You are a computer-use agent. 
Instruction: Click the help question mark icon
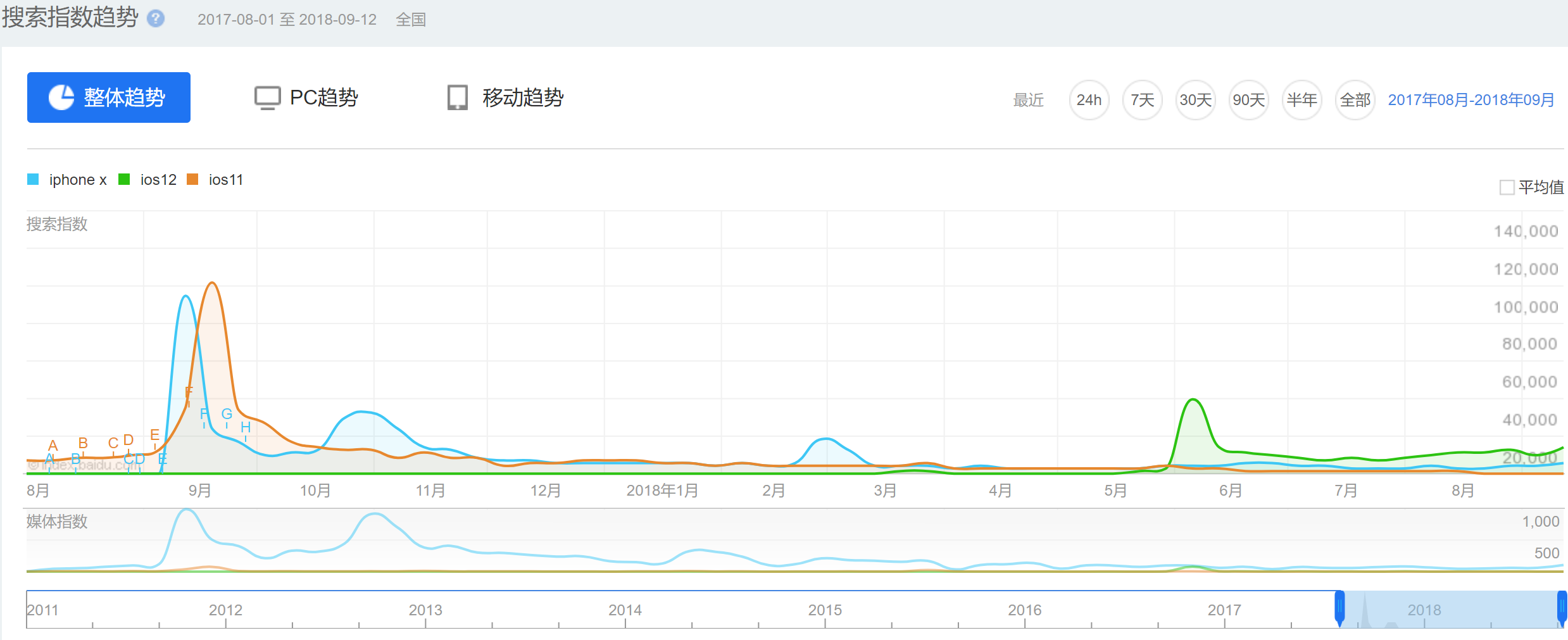pos(156,18)
